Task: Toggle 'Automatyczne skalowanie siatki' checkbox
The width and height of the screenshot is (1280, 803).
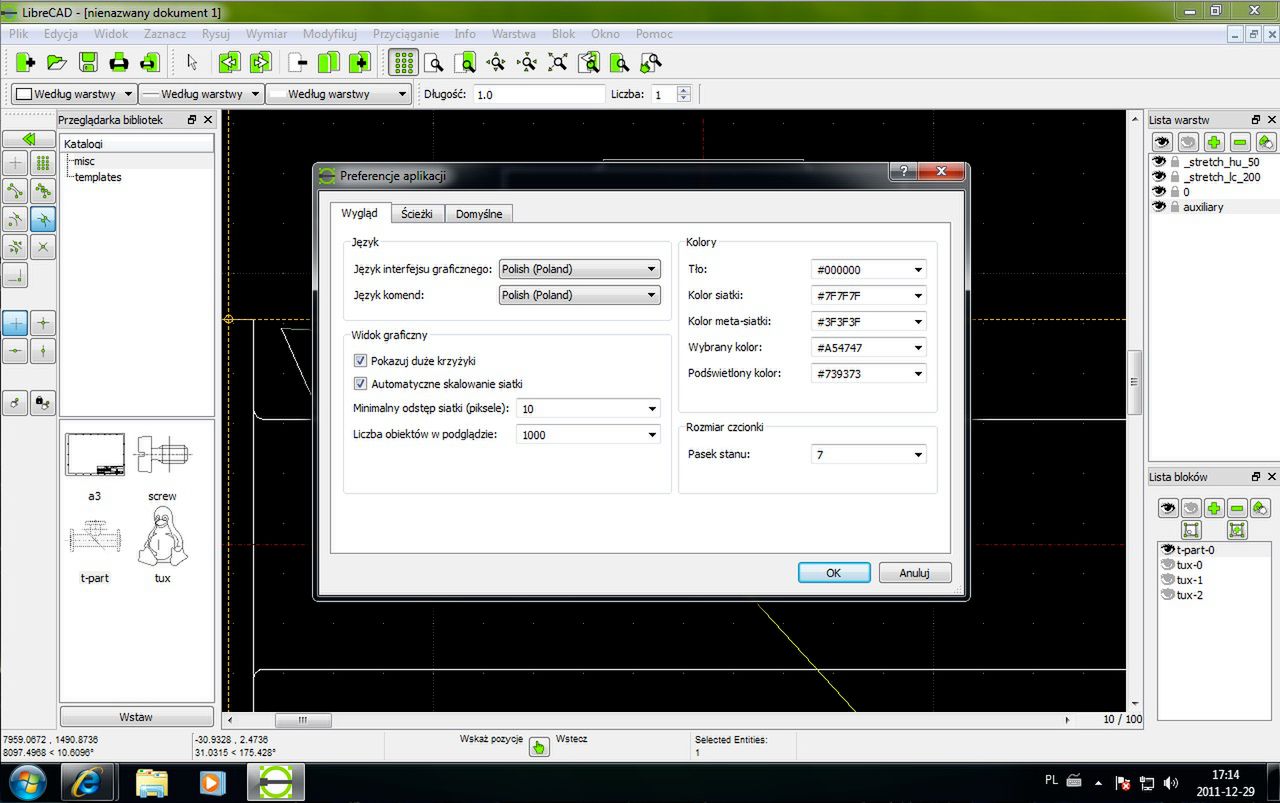Action: pyautogui.click(x=361, y=384)
